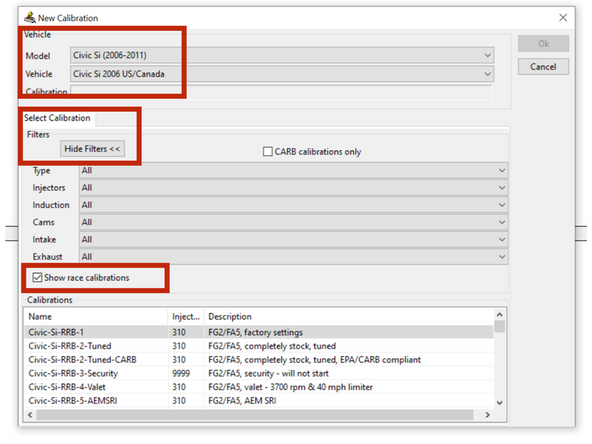Uncheck Show race calibrations checkbox
Image resolution: width=592 pixels, height=444 pixels.
tap(37, 278)
